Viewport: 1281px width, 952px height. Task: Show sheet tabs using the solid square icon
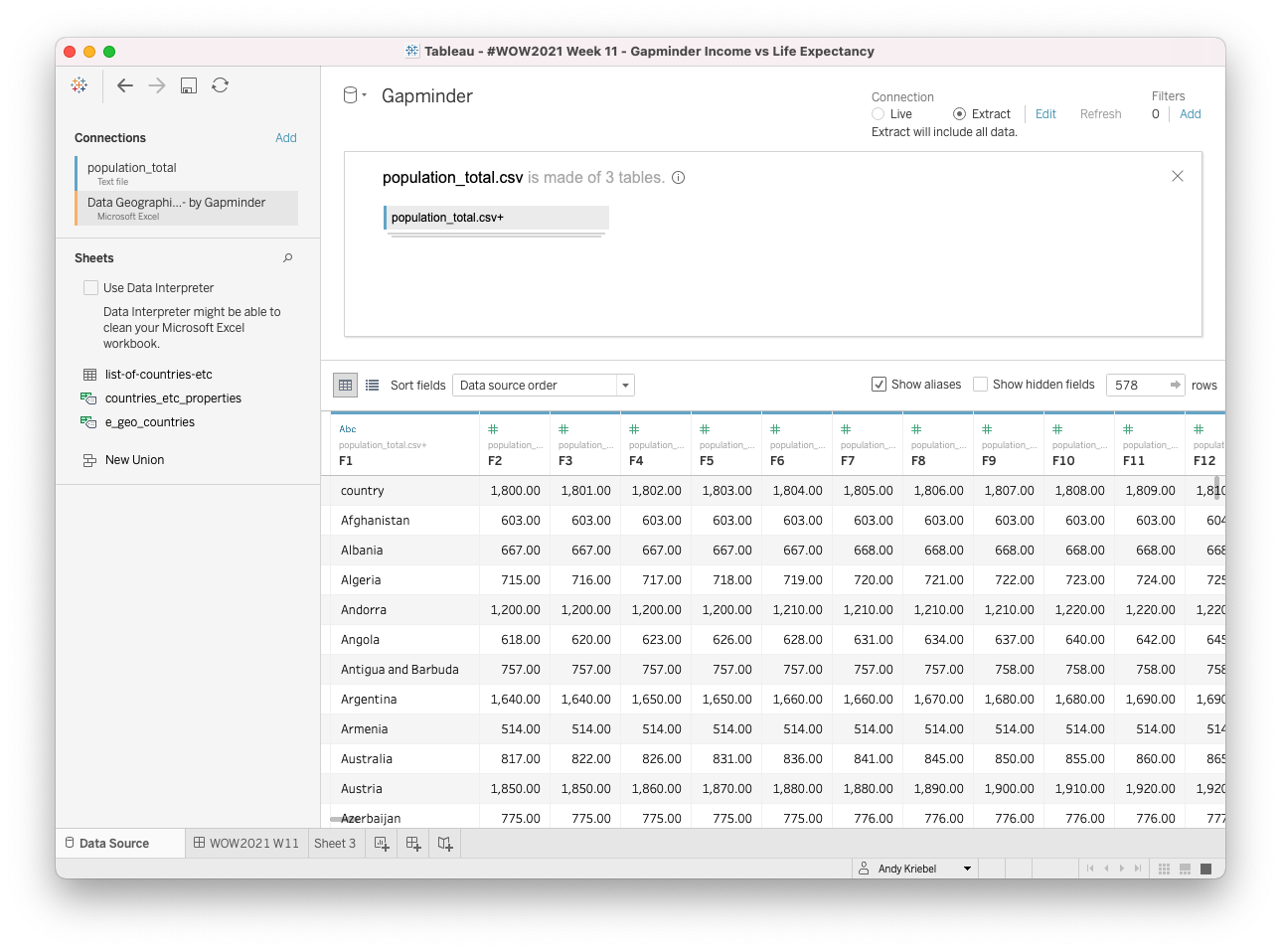tap(1206, 869)
